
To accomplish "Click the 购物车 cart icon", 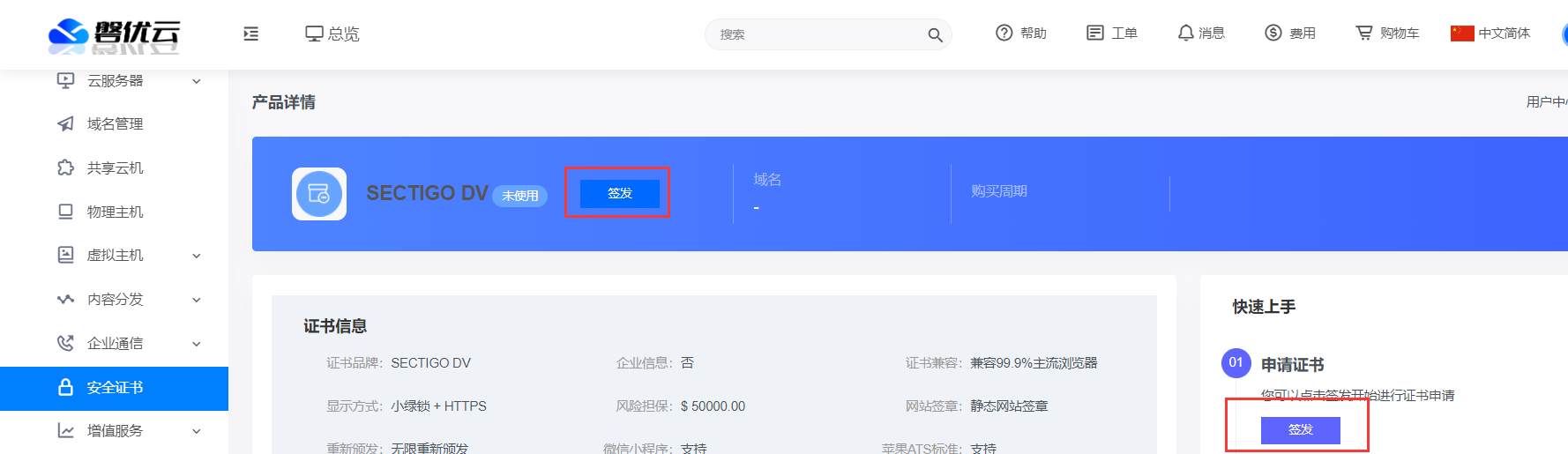I will 1364,33.
